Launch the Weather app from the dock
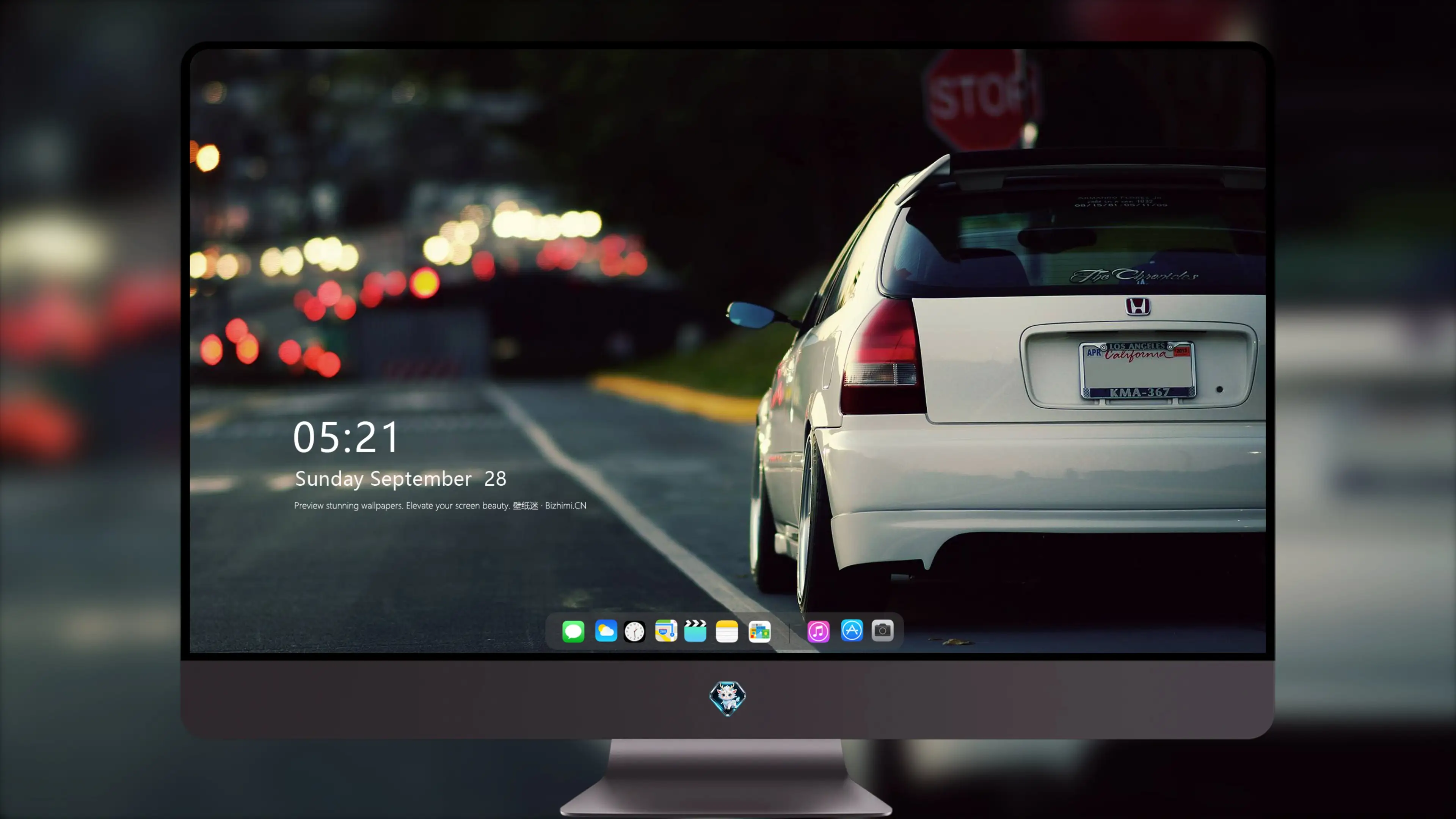This screenshot has width=1456, height=819. click(x=606, y=631)
